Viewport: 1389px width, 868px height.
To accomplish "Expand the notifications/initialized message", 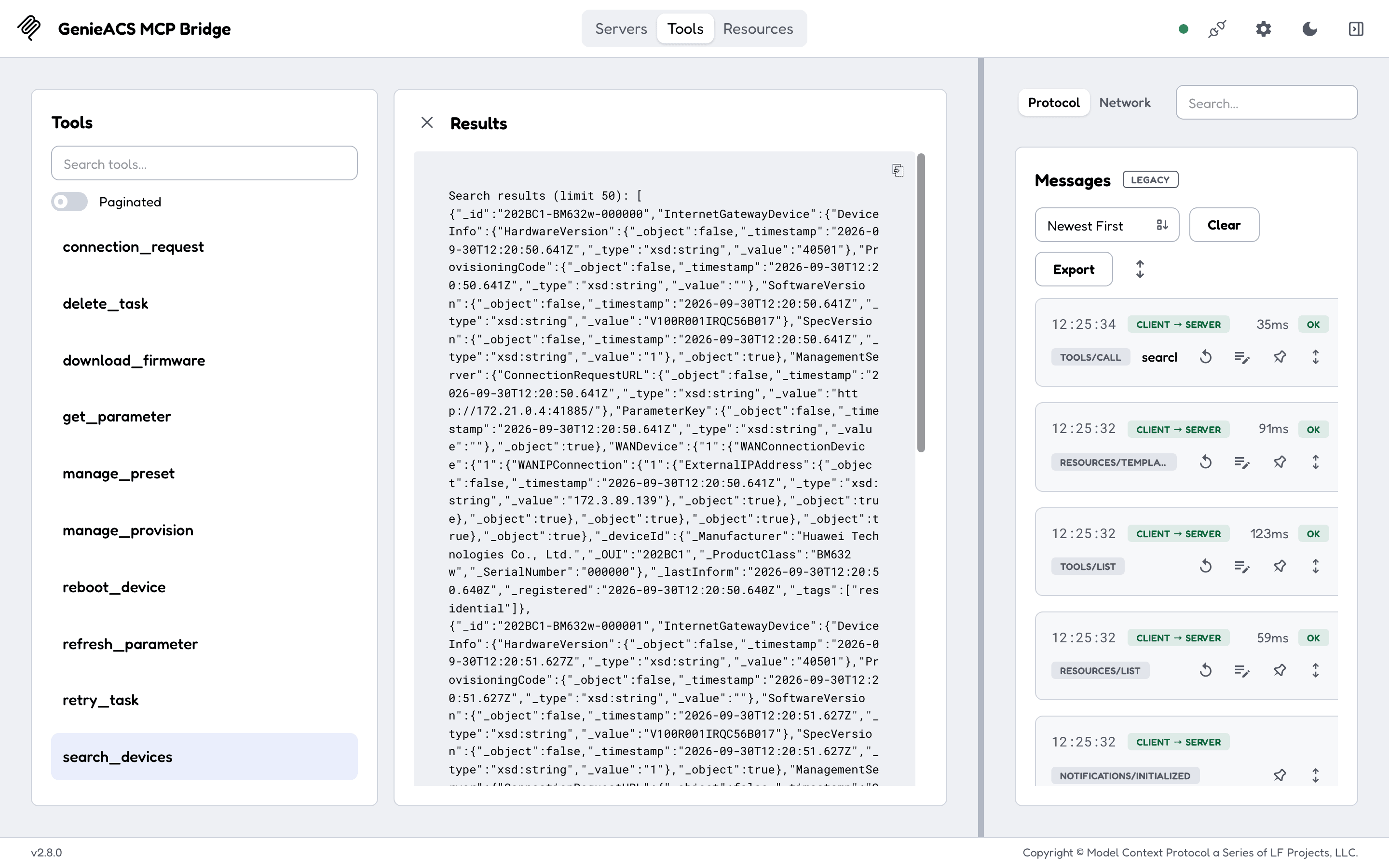I will click(1316, 775).
